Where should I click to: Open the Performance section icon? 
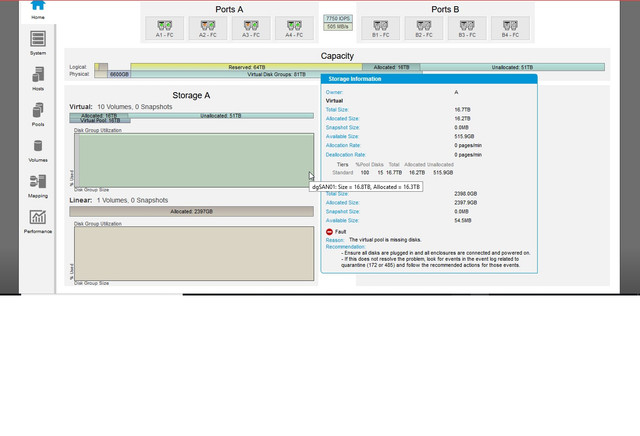38,217
